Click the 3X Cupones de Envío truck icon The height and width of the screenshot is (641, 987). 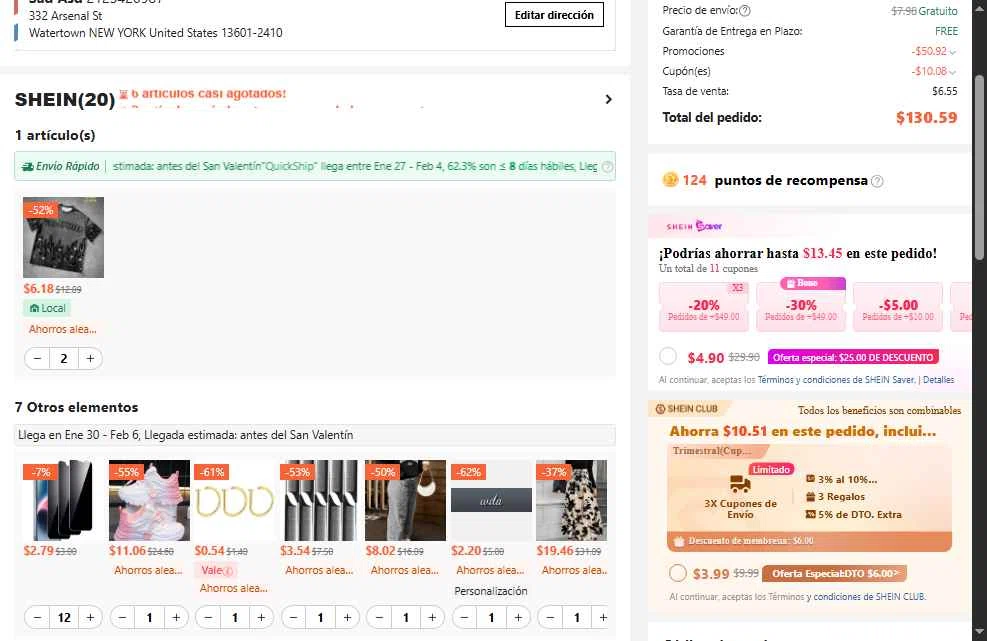(740, 484)
